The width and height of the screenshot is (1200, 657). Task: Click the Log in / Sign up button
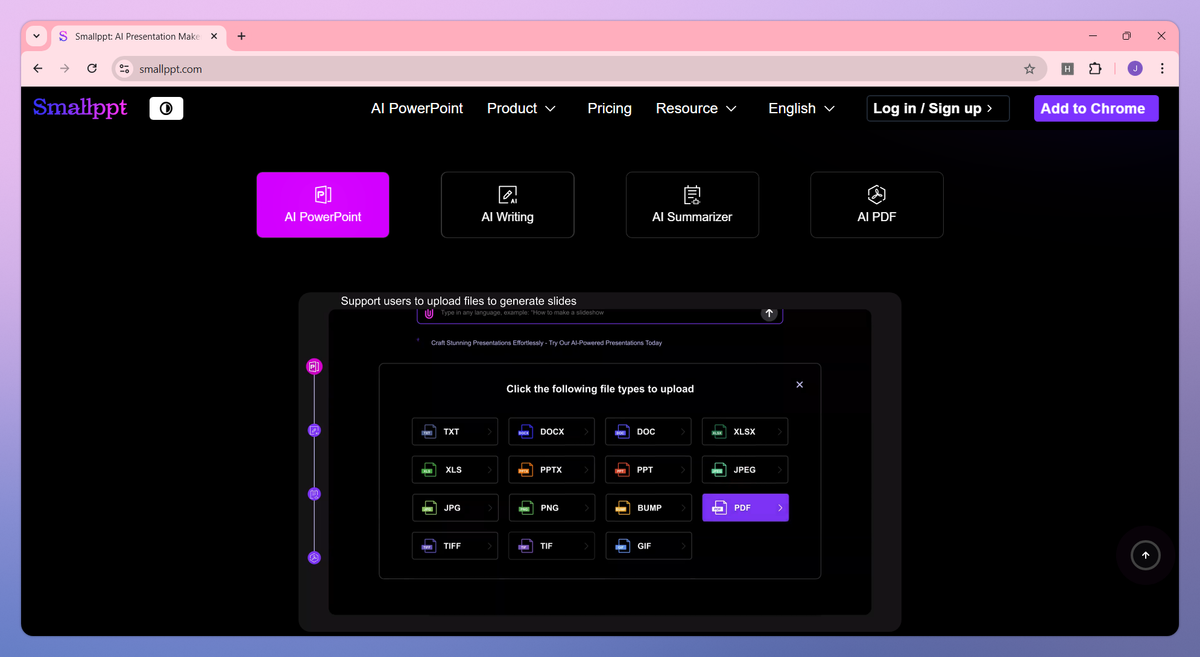(937, 108)
